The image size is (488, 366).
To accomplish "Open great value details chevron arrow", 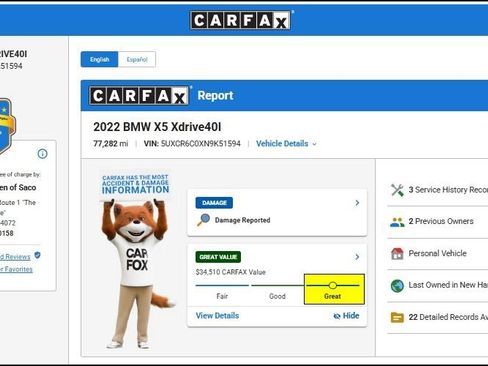I will click(x=357, y=257).
